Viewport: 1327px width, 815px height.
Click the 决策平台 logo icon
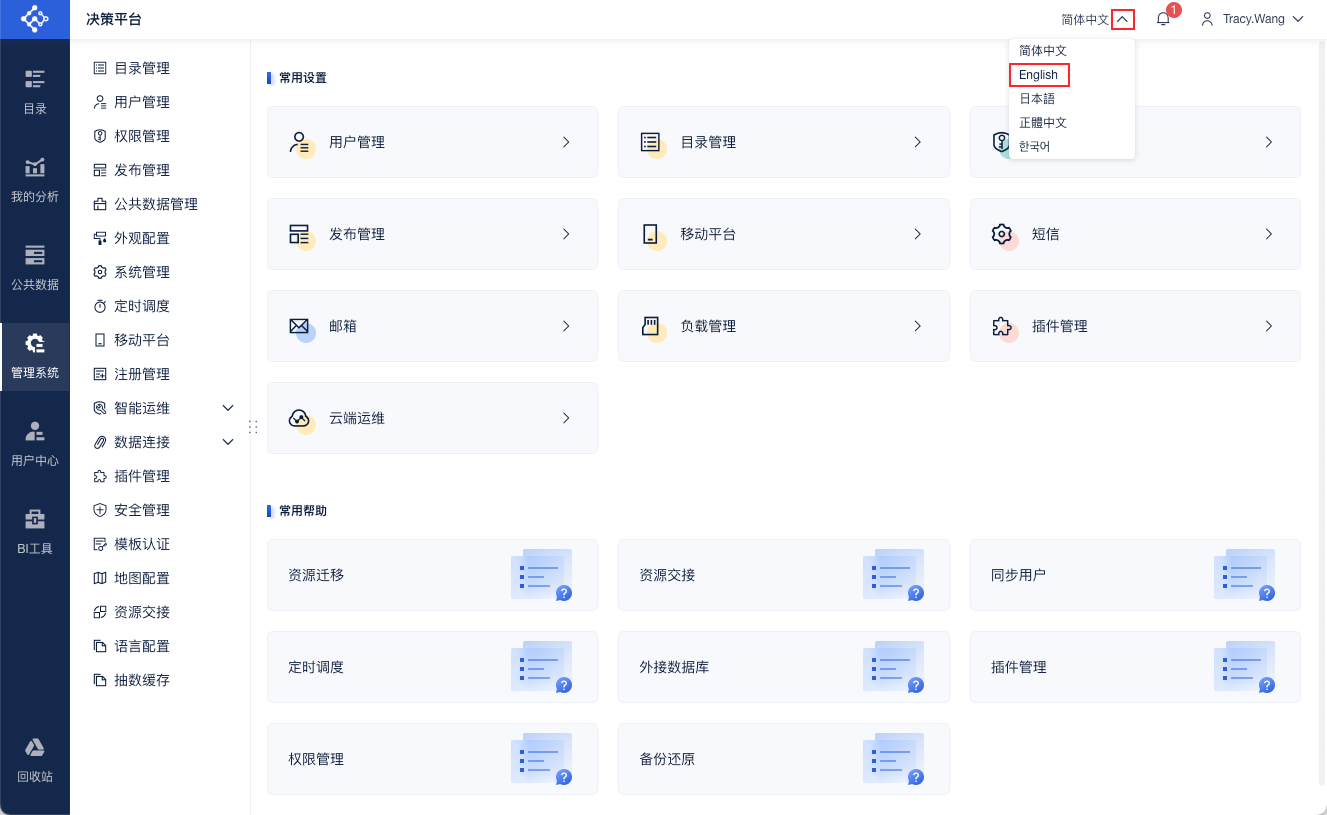tap(35, 19)
